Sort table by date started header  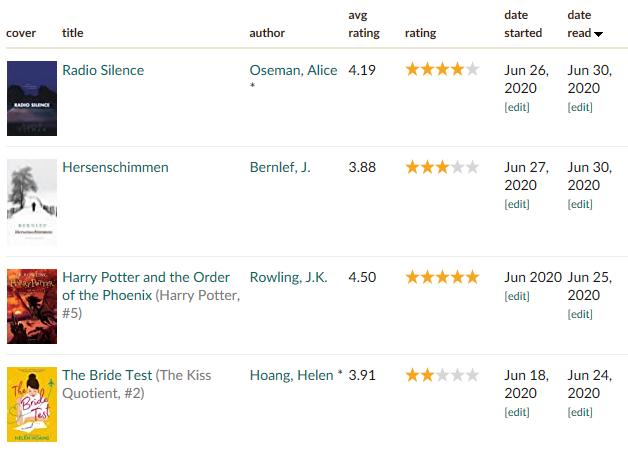523,24
